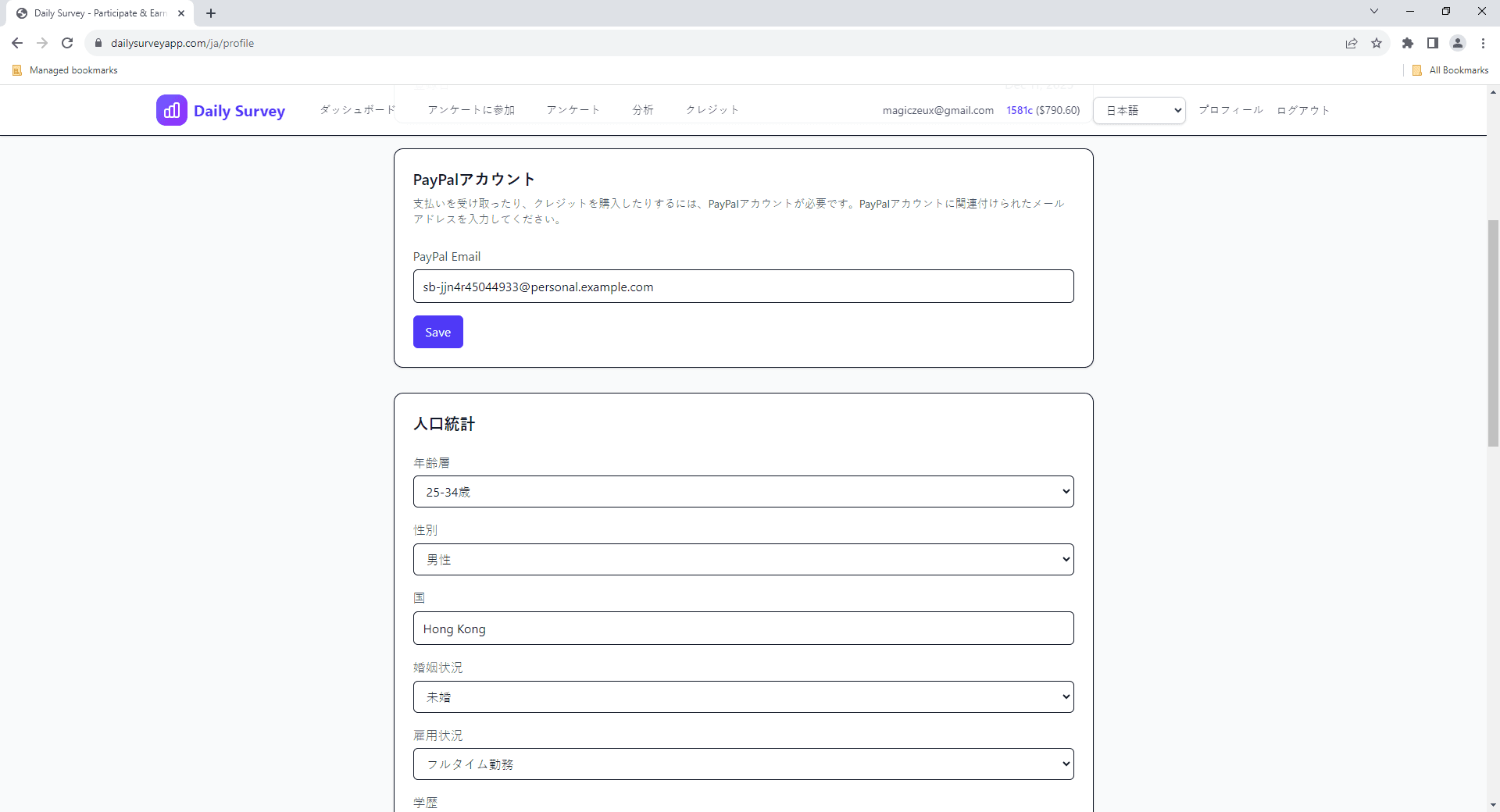Click the ログアウト link
This screenshot has width=1500, height=812.
1302,110
